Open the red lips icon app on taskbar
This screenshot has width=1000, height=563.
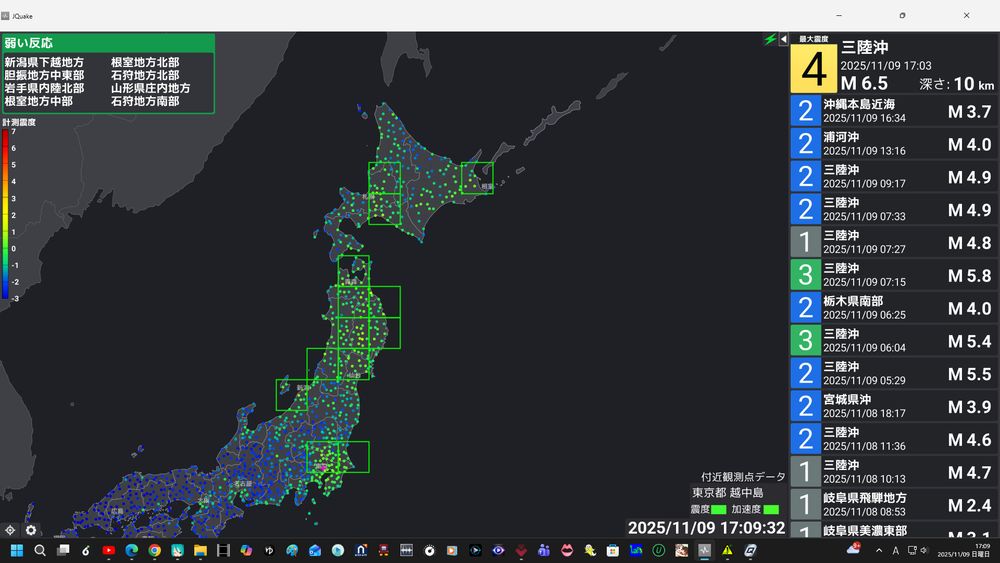pyautogui.click(x=567, y=550)
